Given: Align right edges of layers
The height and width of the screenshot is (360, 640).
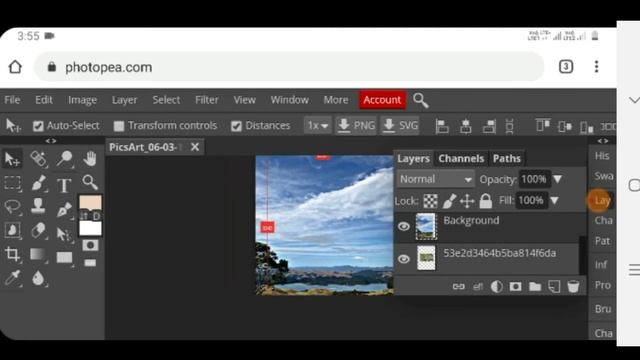Looking at the screenshot, I should [x=489, y=126].
